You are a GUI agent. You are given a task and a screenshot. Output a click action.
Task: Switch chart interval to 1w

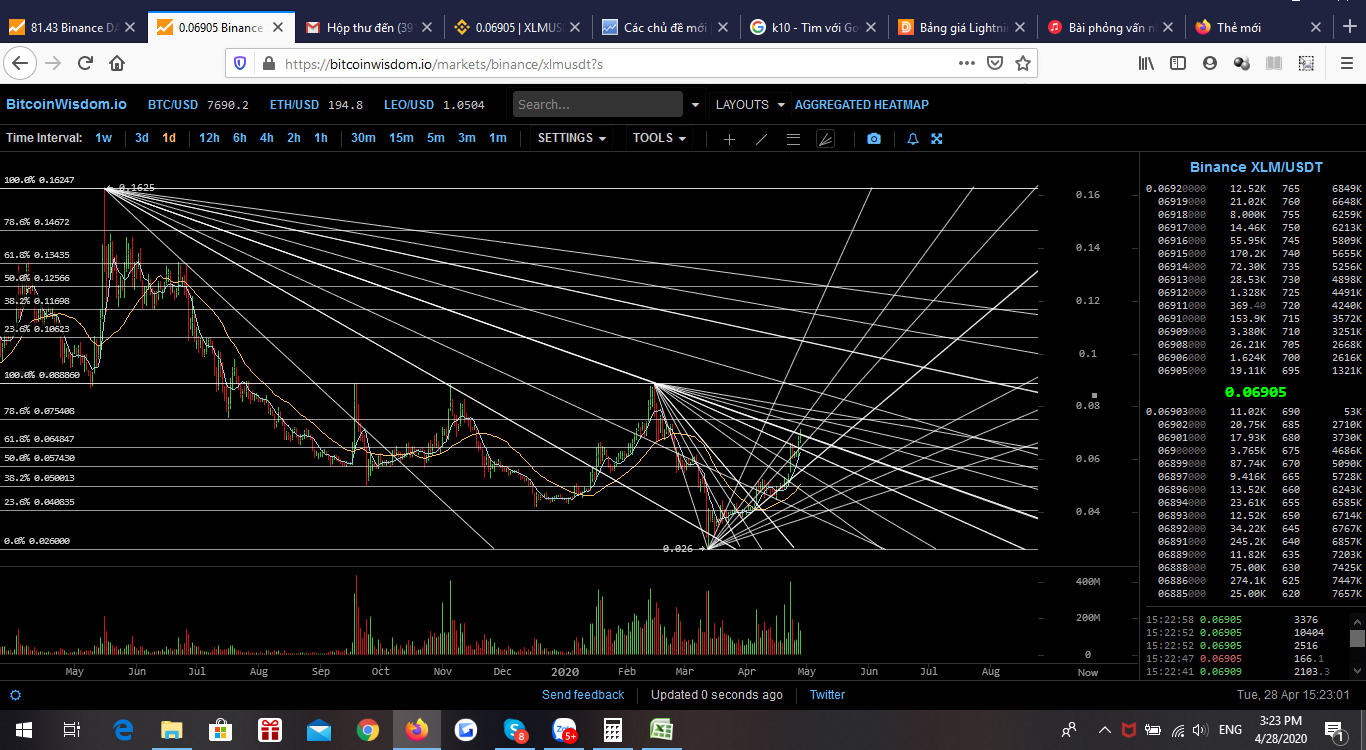pos(104,138)
